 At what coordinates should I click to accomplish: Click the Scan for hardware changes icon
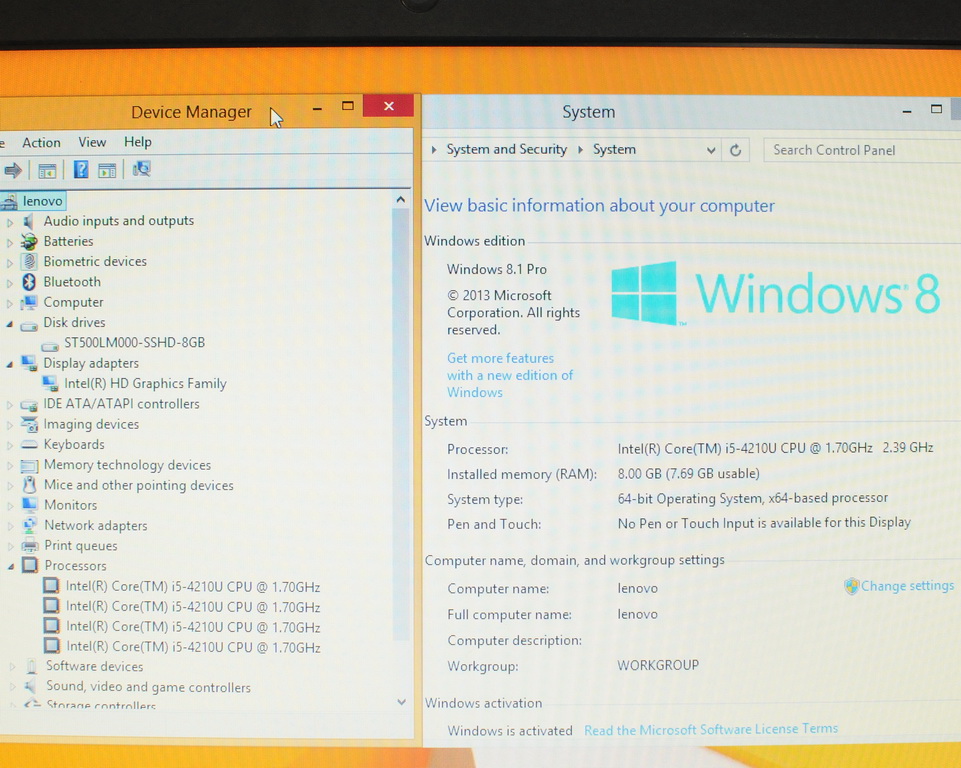tap(142, 169)
